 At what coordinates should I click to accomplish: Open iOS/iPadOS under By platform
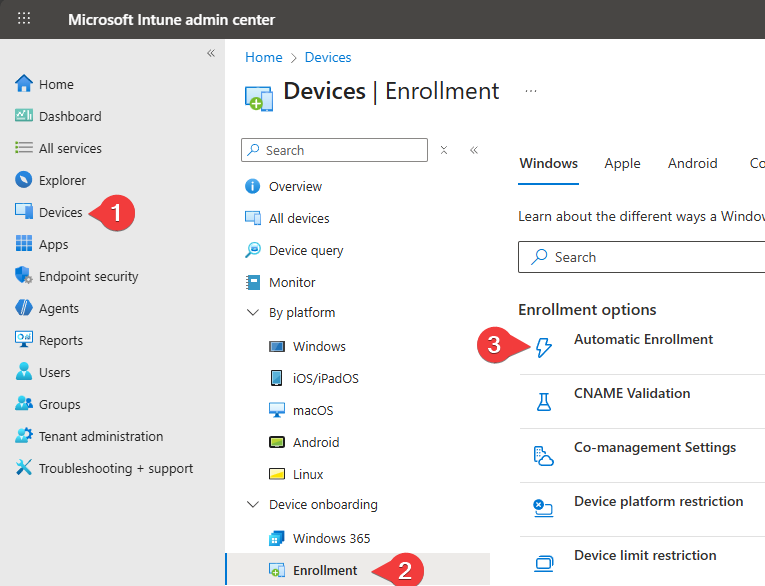click(x=325, y=378)
